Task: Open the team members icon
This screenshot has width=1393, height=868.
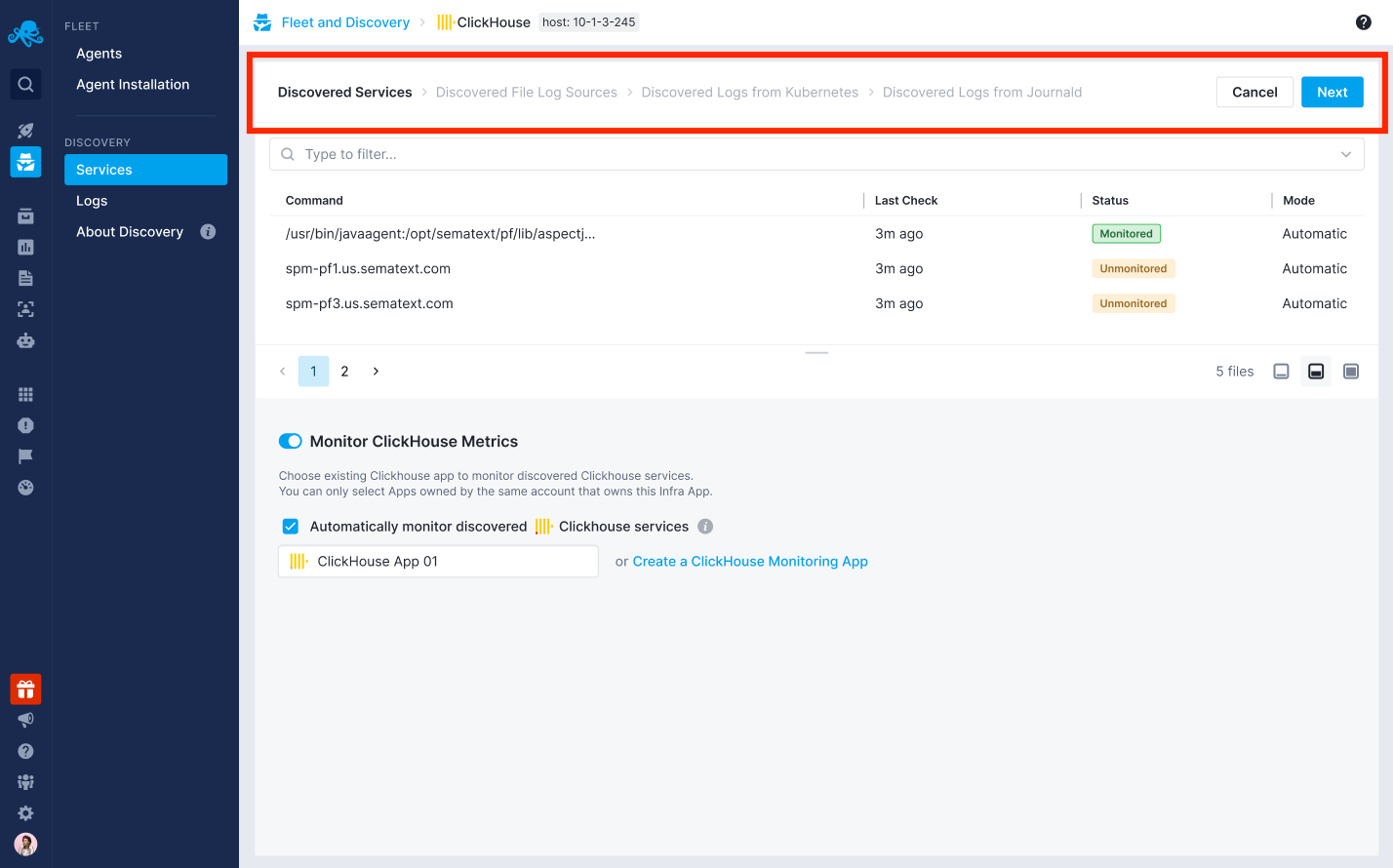Action: [x=26, y=782]
